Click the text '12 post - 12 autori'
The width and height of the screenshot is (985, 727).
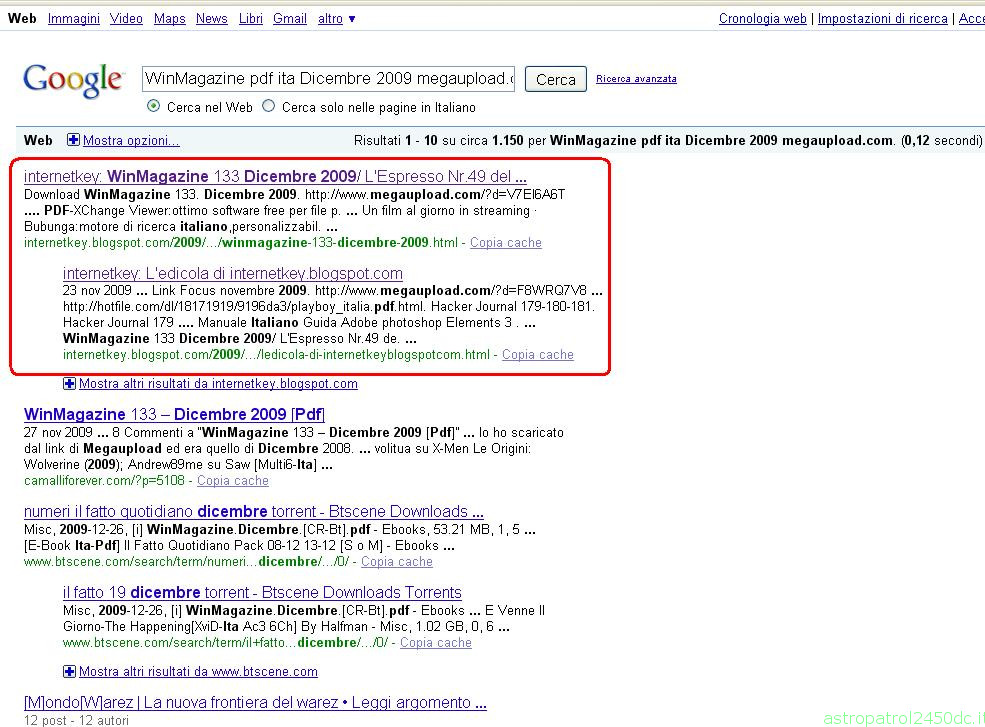coord(76,720)
